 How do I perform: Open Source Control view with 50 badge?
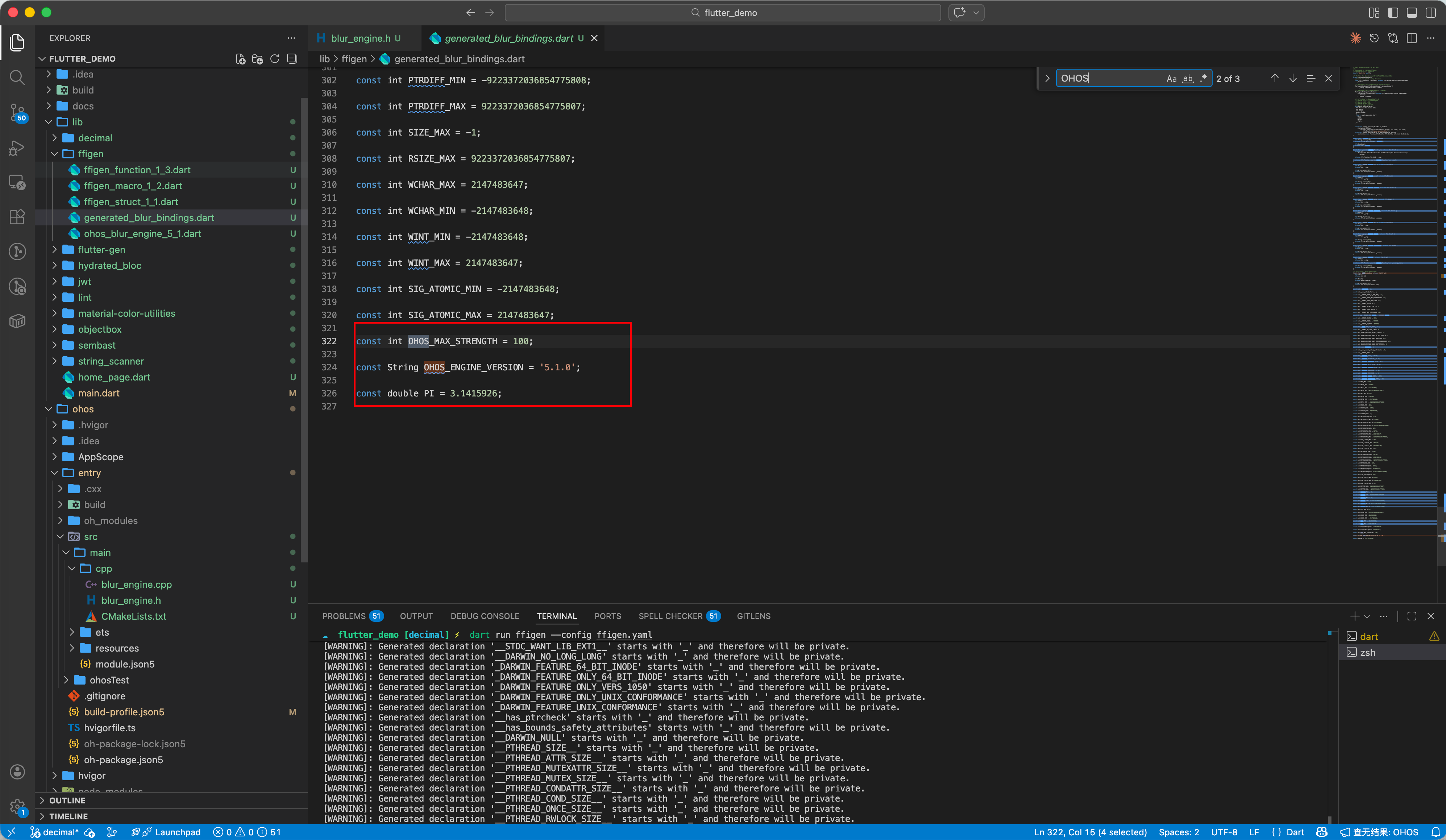coord(17,112)
